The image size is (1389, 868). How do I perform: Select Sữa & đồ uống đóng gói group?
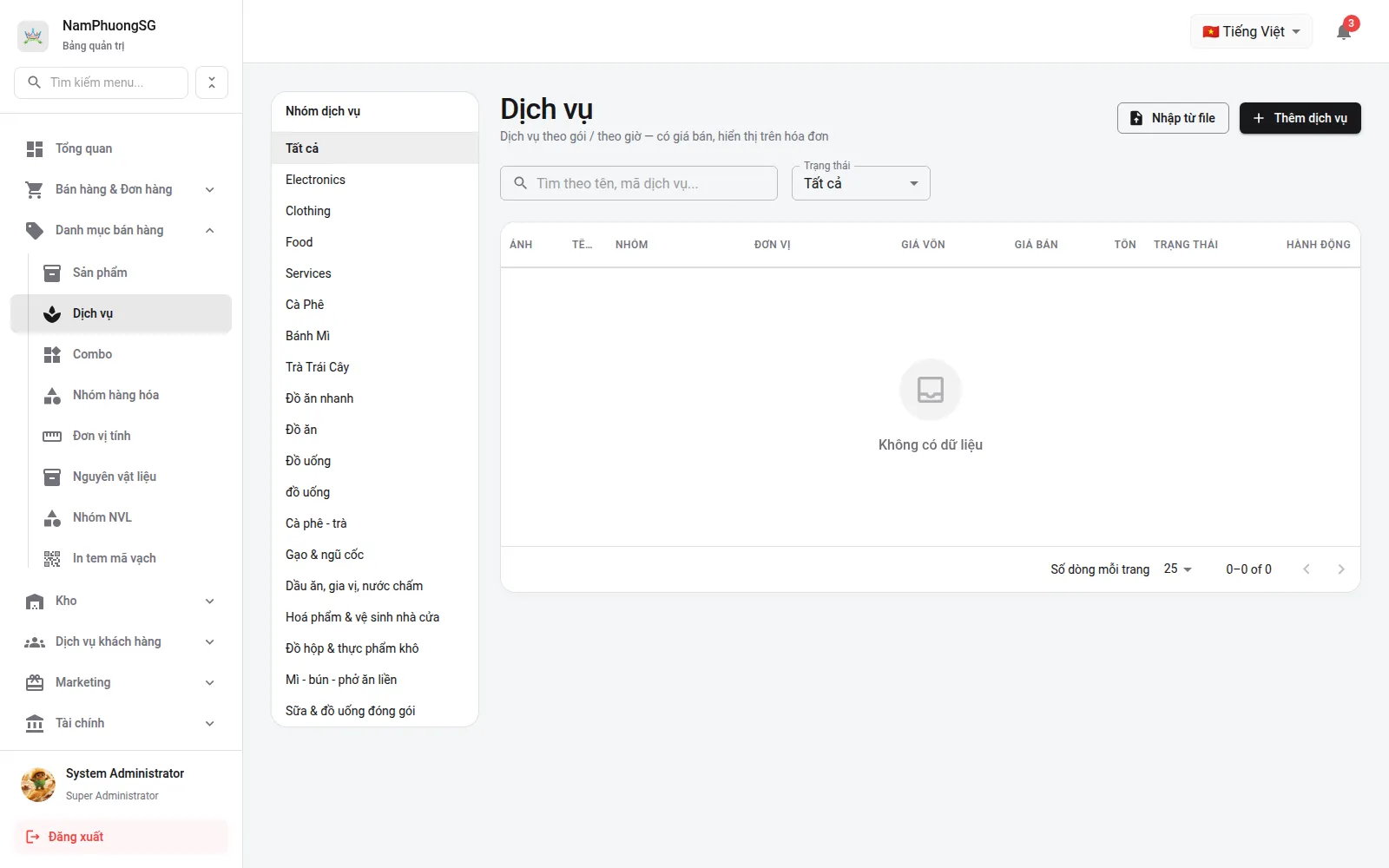375,711
